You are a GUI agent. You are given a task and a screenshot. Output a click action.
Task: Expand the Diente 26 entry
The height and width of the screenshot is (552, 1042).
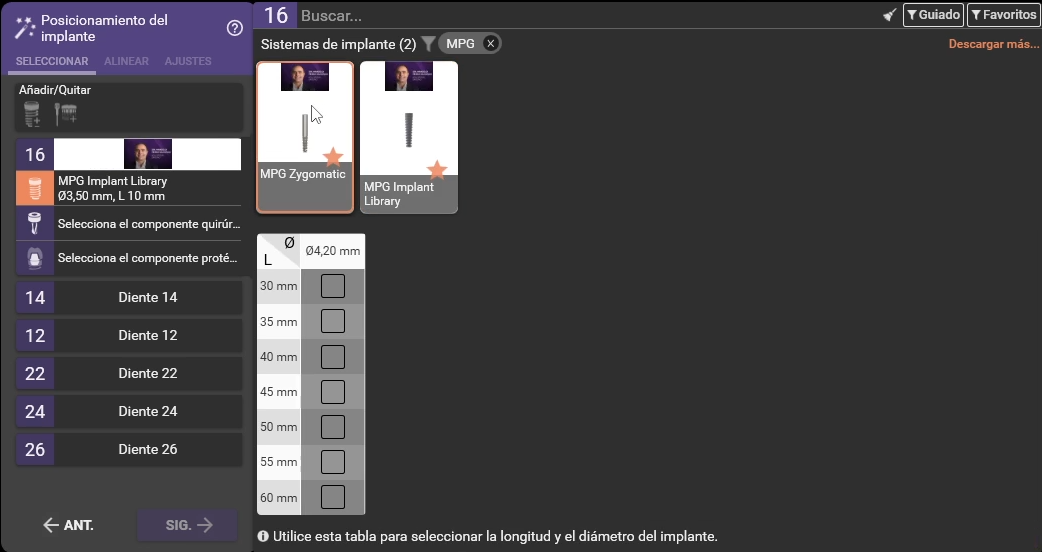pos(147,449)
